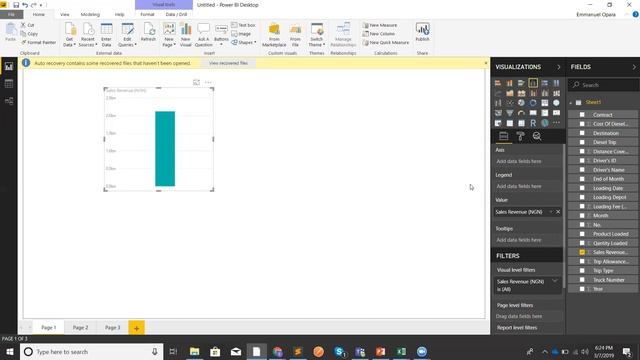Image resolution: width=640 pixels, height=360 pixels.
Task: Click the Refresh icon
Action: tap(148, 32)
